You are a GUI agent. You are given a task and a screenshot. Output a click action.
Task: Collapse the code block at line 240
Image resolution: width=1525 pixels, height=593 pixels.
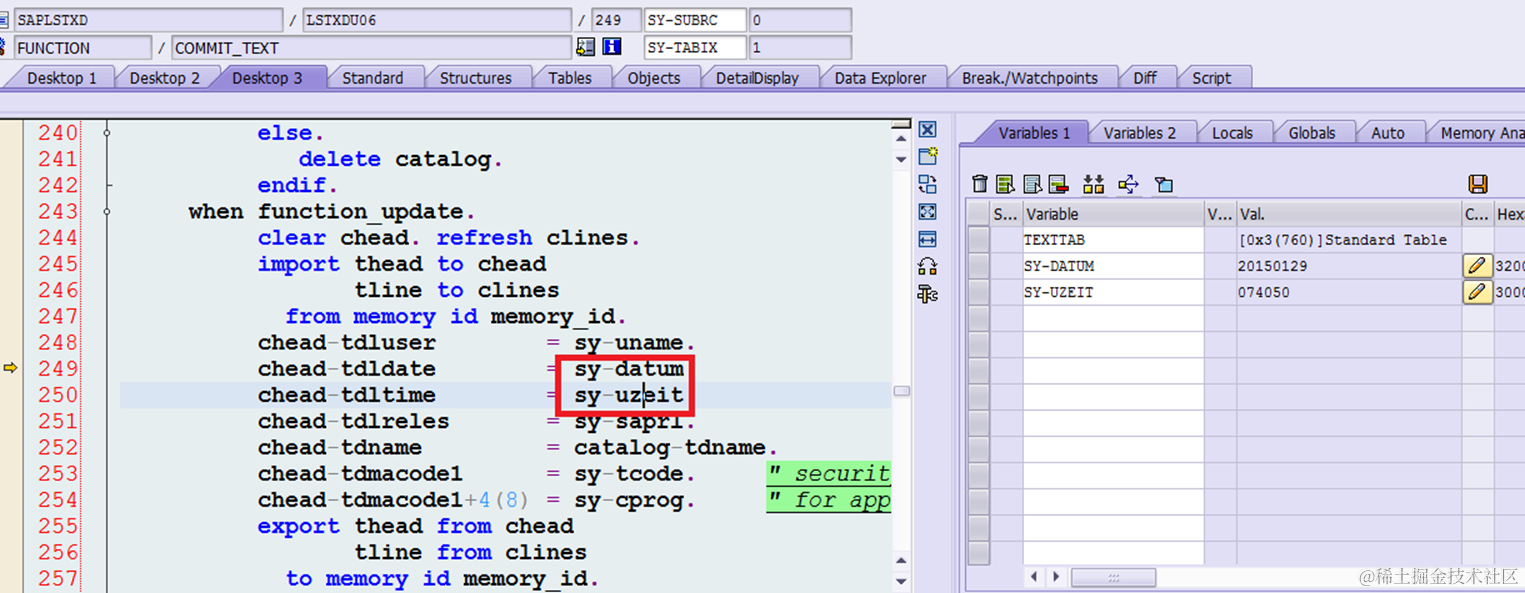pos(107,132)
